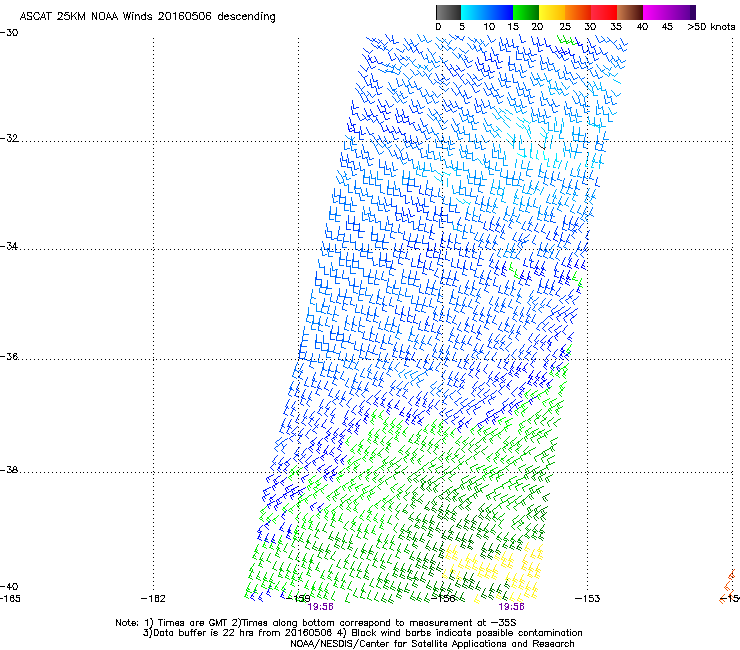740x650 pixels.
Task: Click the magenta 40-45 knots color segment
Action: [656, 12]
